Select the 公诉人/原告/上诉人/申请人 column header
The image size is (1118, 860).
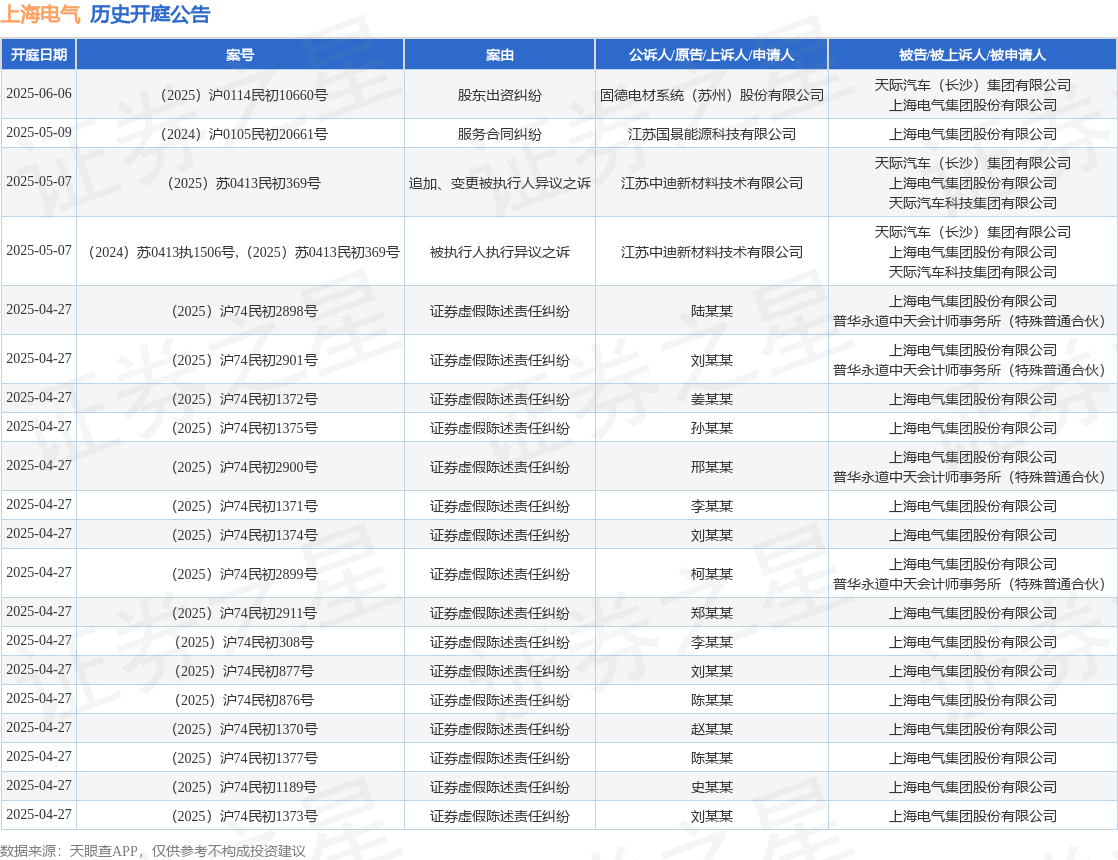pyautogui.click(x=712, y=55)
